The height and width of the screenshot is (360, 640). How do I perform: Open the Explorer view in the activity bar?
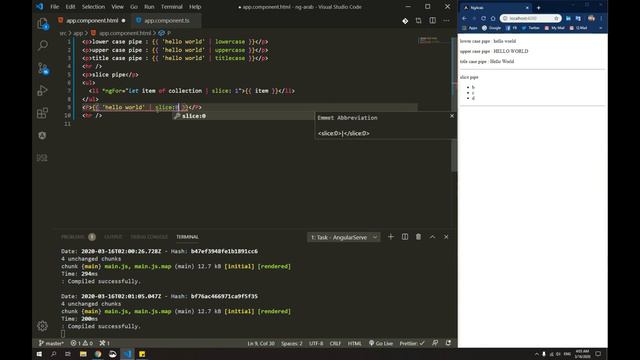click(42, 24)
